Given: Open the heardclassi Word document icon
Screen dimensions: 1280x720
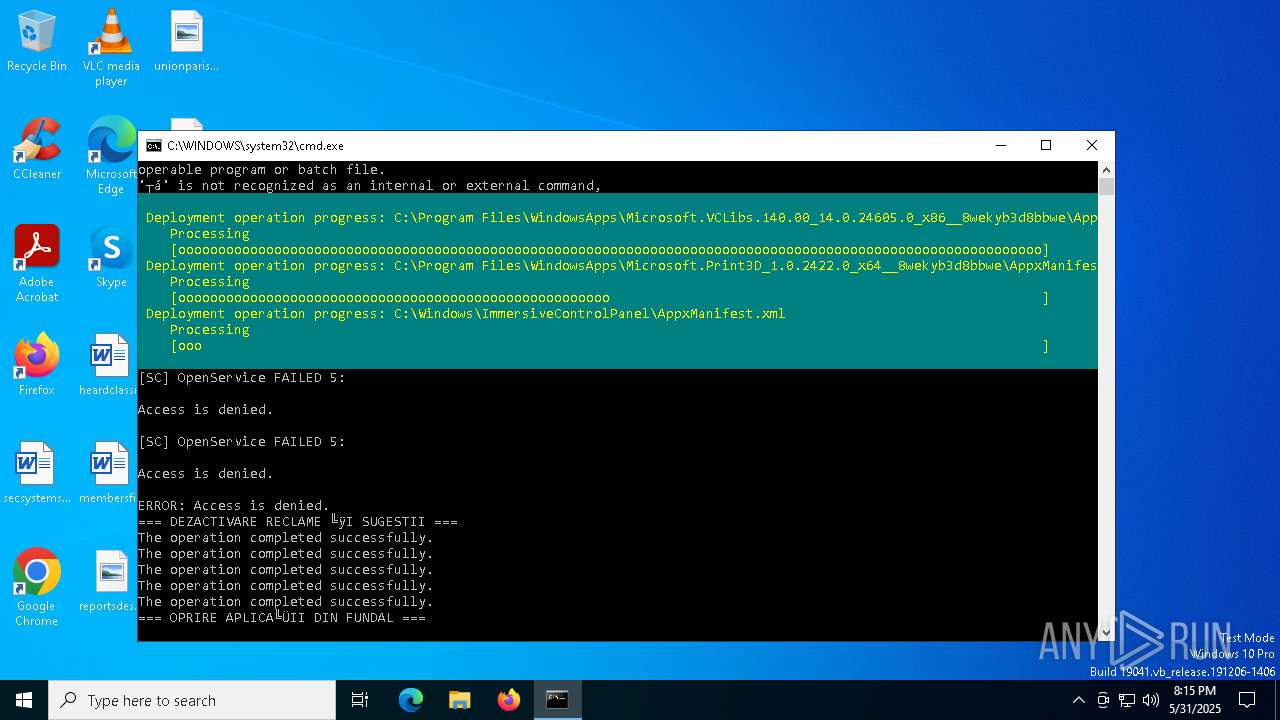Looking at the screenshot, I should (x=108, y=365).
